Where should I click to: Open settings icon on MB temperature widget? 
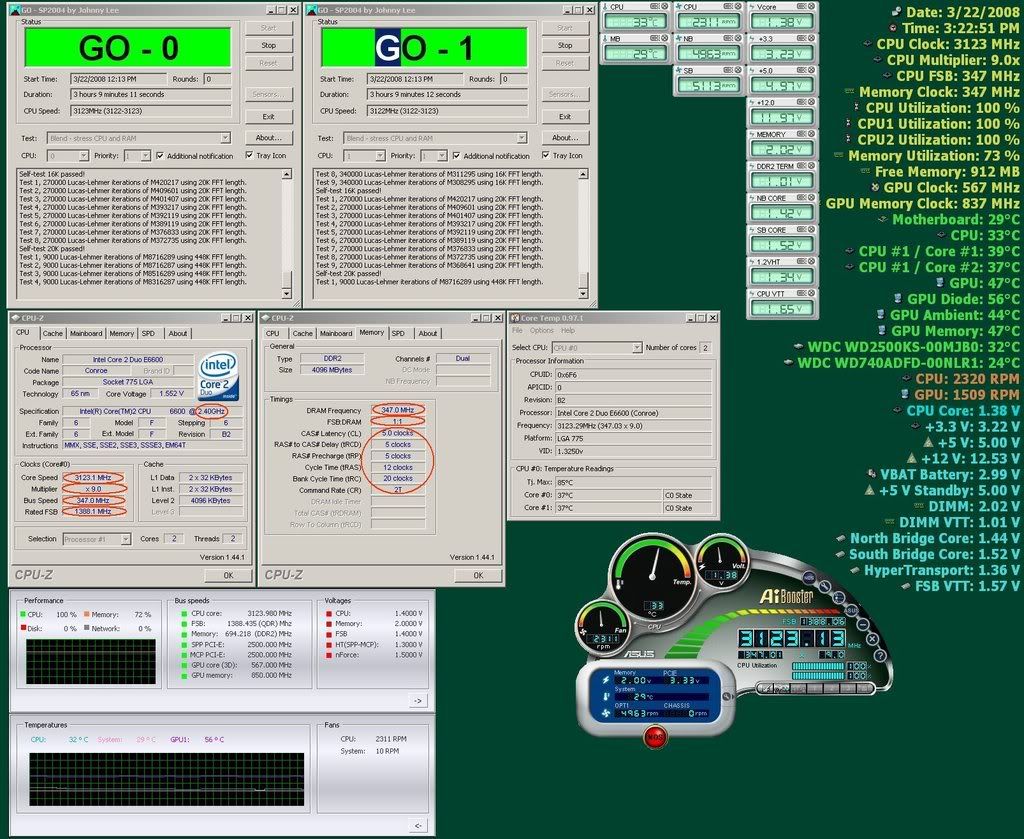click(654, 38)
